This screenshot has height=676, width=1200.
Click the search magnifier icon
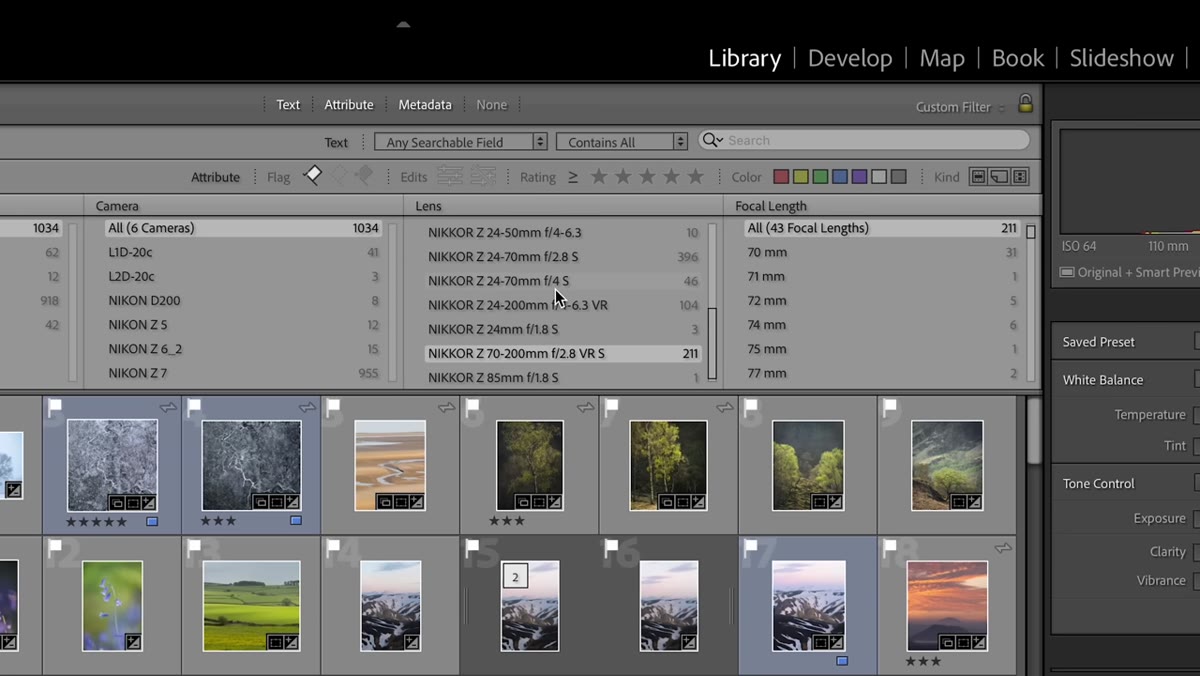coord(712,141)
